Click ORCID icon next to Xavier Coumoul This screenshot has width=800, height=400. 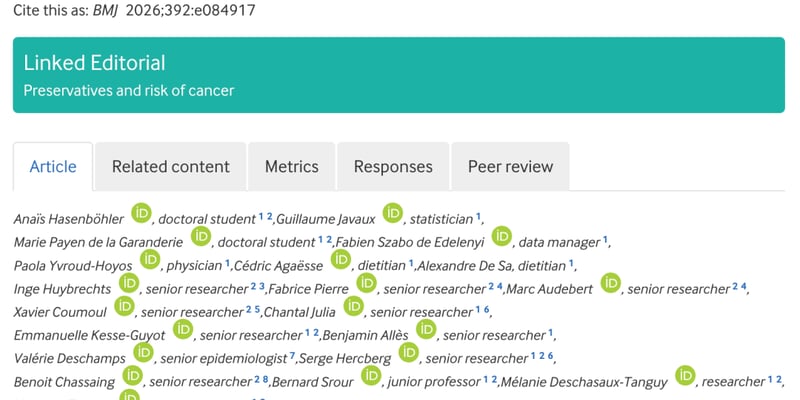(125, 307)
